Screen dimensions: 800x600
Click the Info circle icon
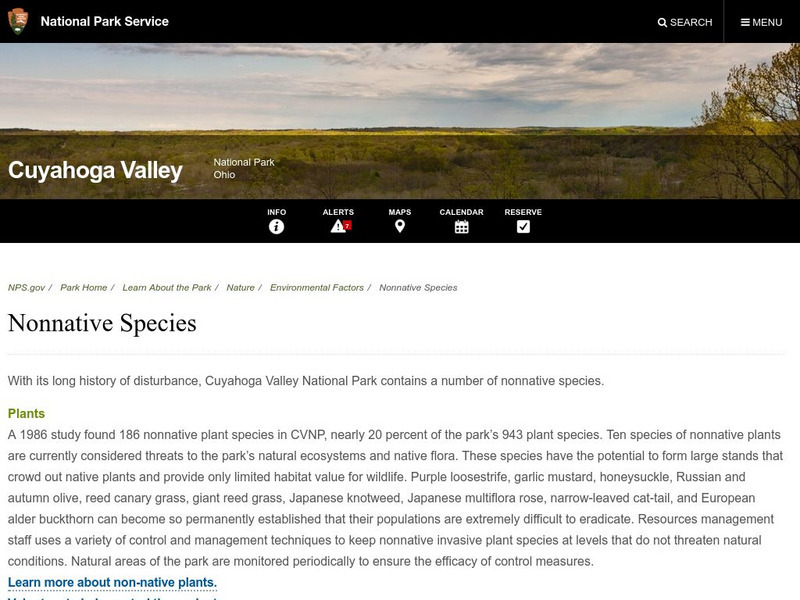pos(276,227)
